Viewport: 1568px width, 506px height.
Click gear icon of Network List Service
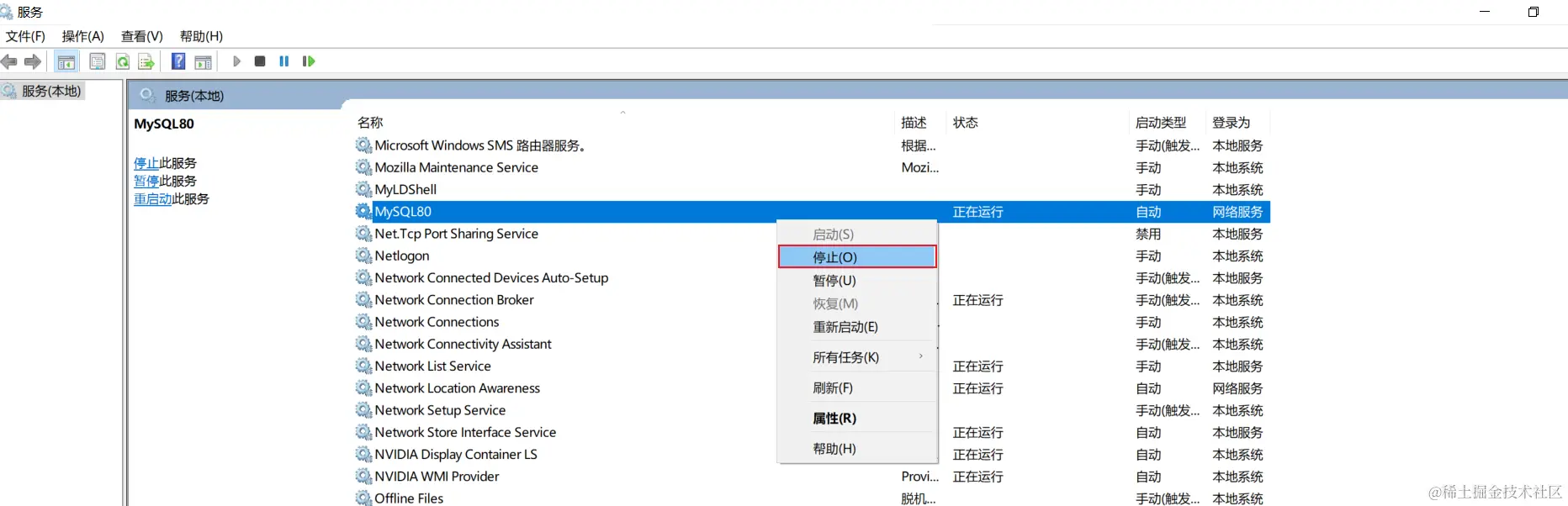click(363, 366)
